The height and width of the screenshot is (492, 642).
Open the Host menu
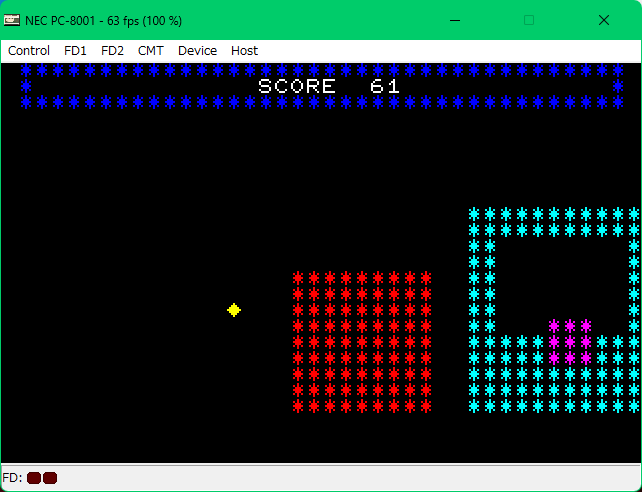tap(244, 50)
